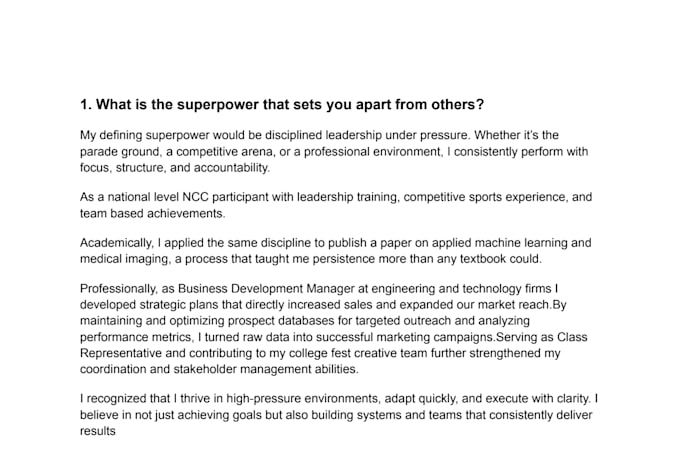Click the words 'parade ground' in first paragraph
Image resolution: width=680 pixels, height=459 pixels.
pyautogui.click(x=119, y=152)
